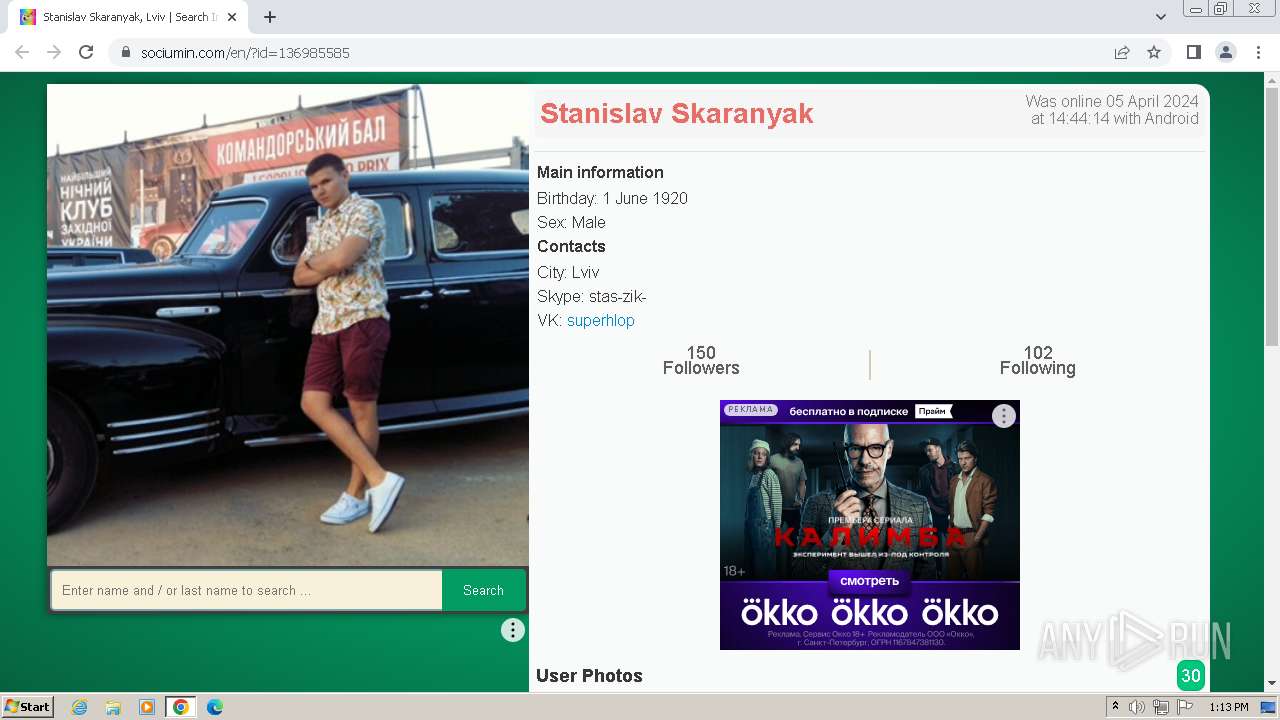
Task: Close the Stanislav Skaranyak tab
Action: coord(233,17)
